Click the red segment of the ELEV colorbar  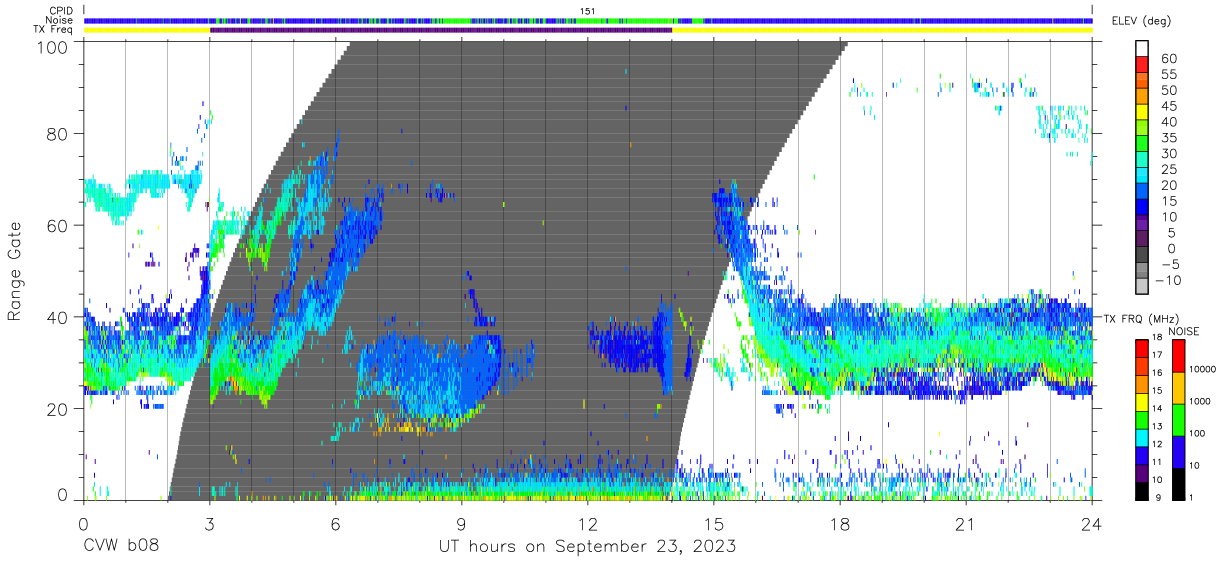(x=1141, y=64)
